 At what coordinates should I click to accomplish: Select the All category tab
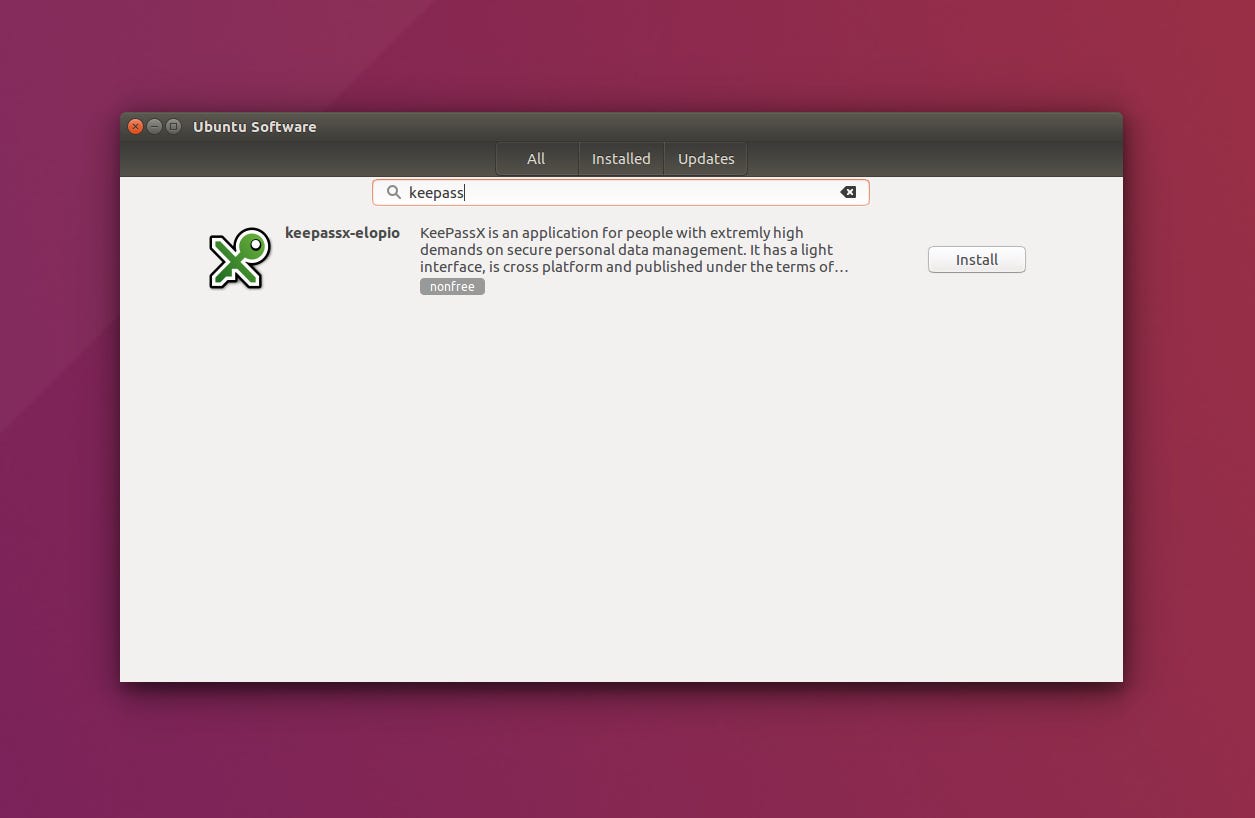point(536,158)
